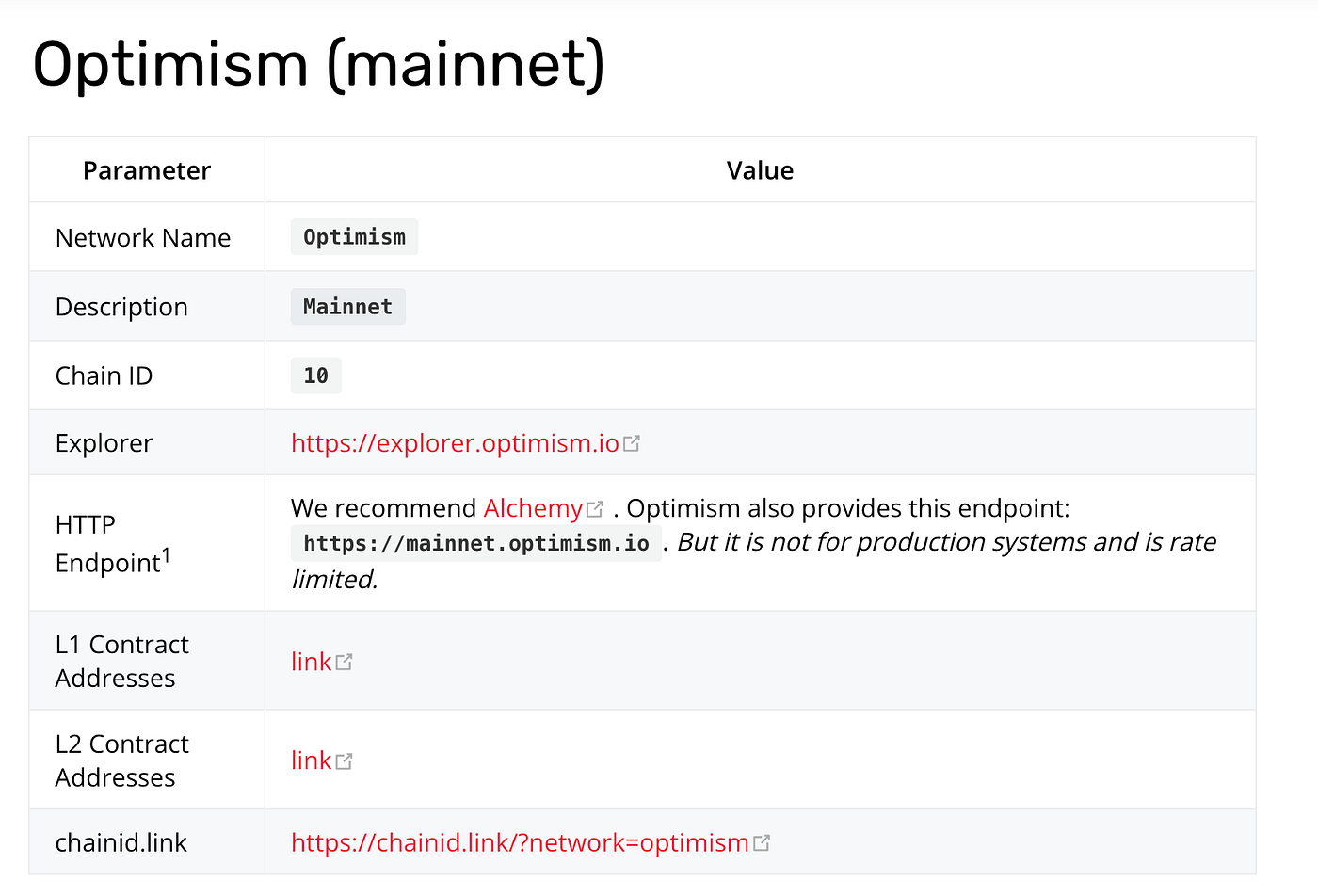Click external-link icon in L2 Contract row
1318x896 pixels.
pyautogui.click(x=344, y=761)
